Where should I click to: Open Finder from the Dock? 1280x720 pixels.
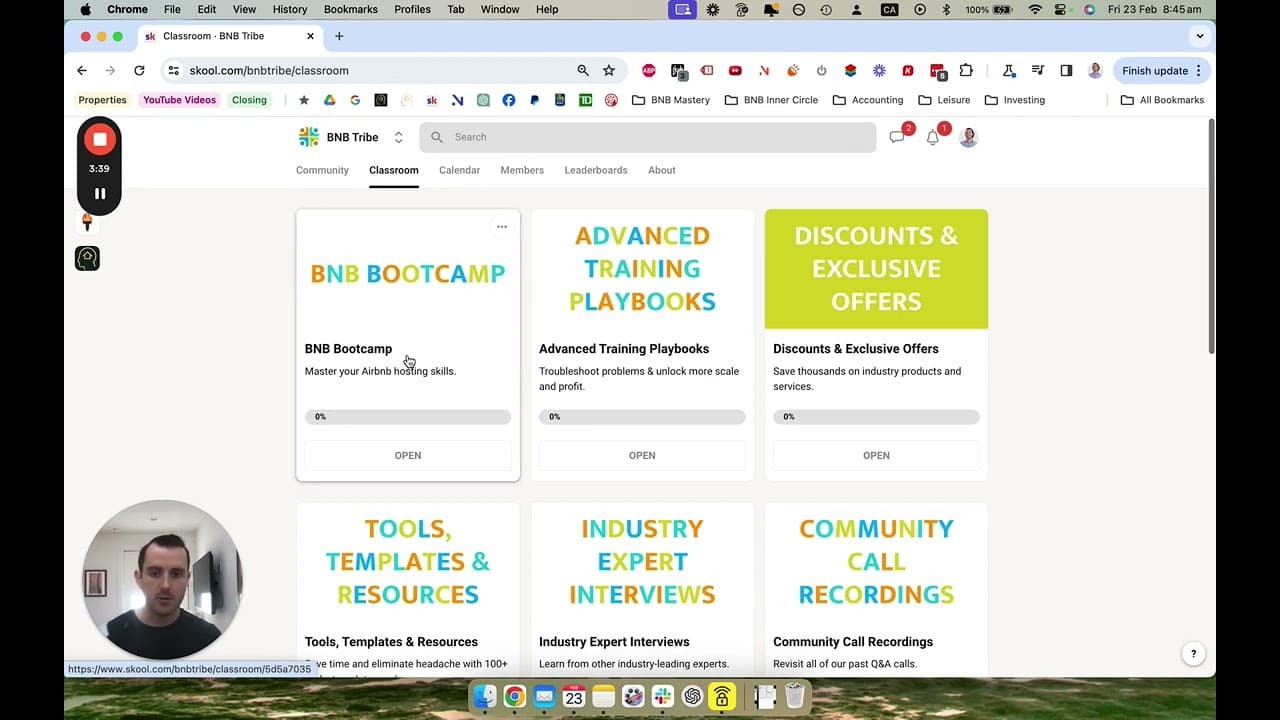485,696
